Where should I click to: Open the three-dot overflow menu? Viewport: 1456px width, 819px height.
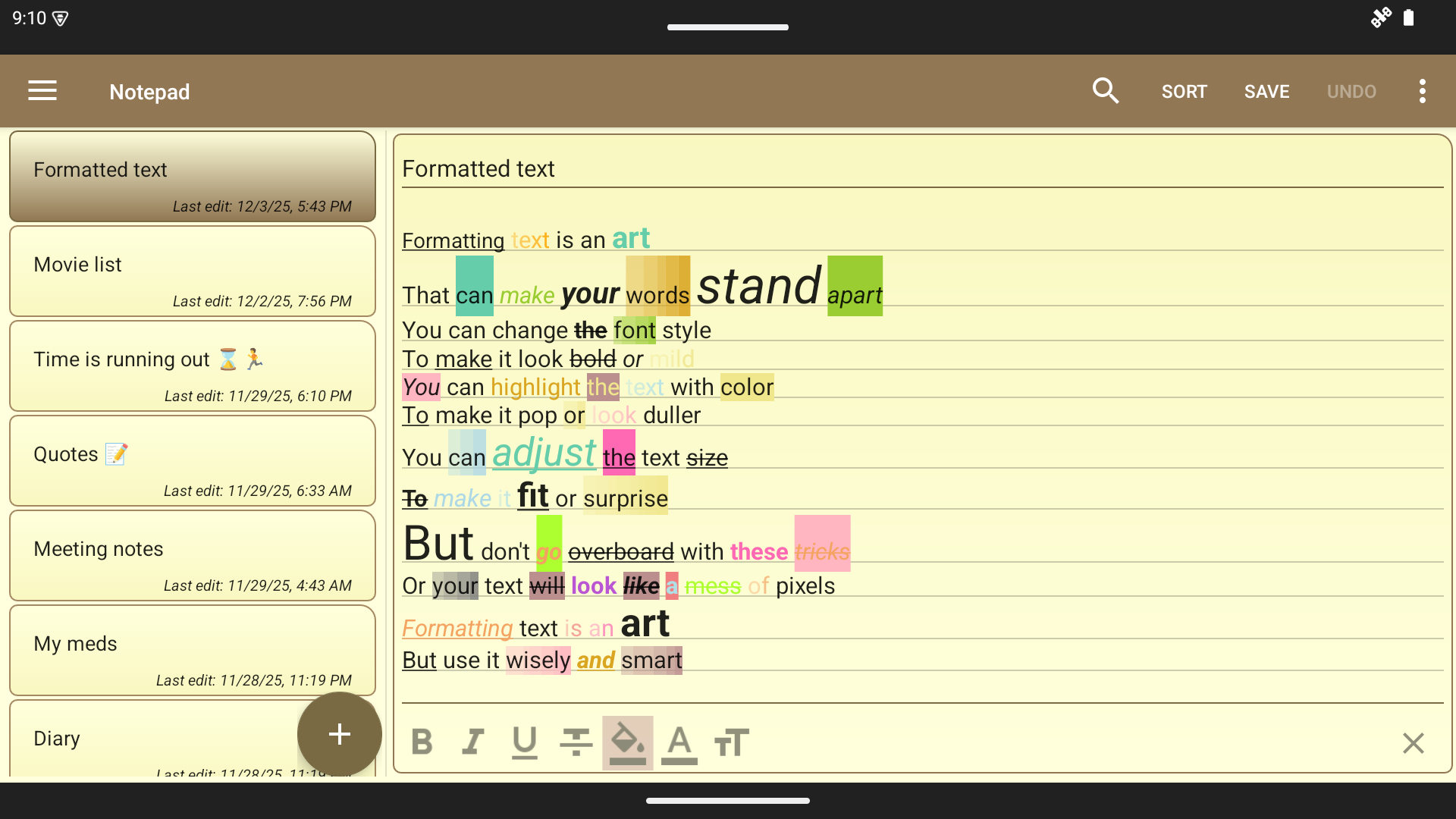pos(1422,91)
